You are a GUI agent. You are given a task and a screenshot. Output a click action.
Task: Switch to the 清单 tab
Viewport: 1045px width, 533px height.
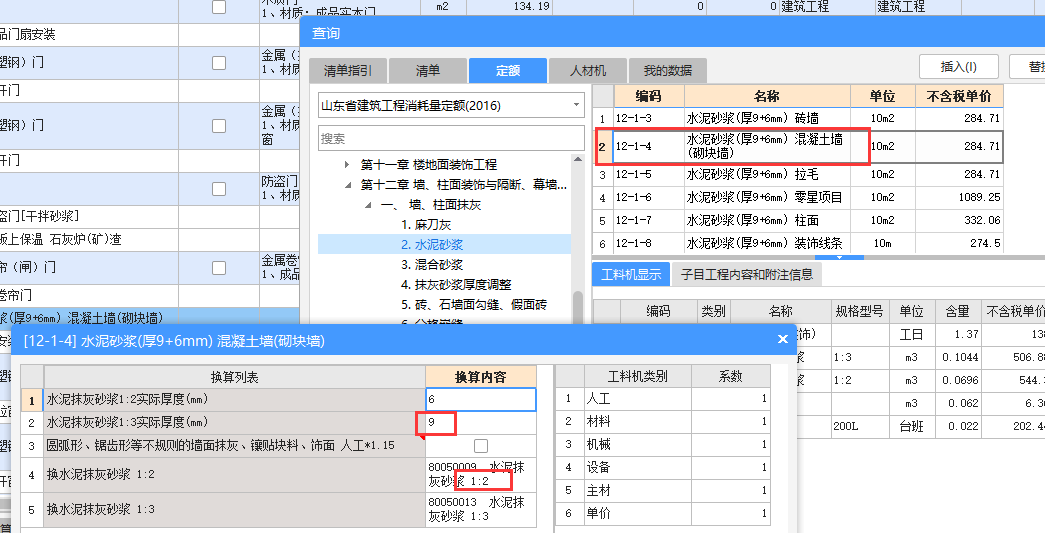coord(427,71)
